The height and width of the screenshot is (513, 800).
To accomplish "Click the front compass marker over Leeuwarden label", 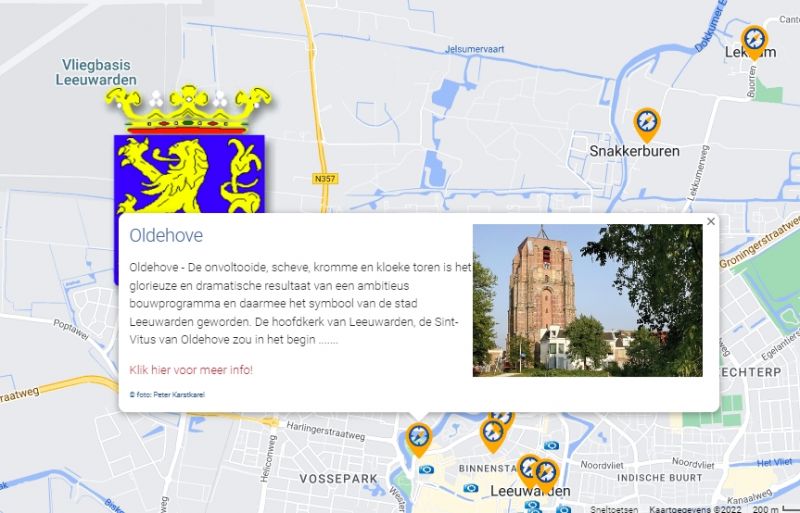I will coord(546,475).
